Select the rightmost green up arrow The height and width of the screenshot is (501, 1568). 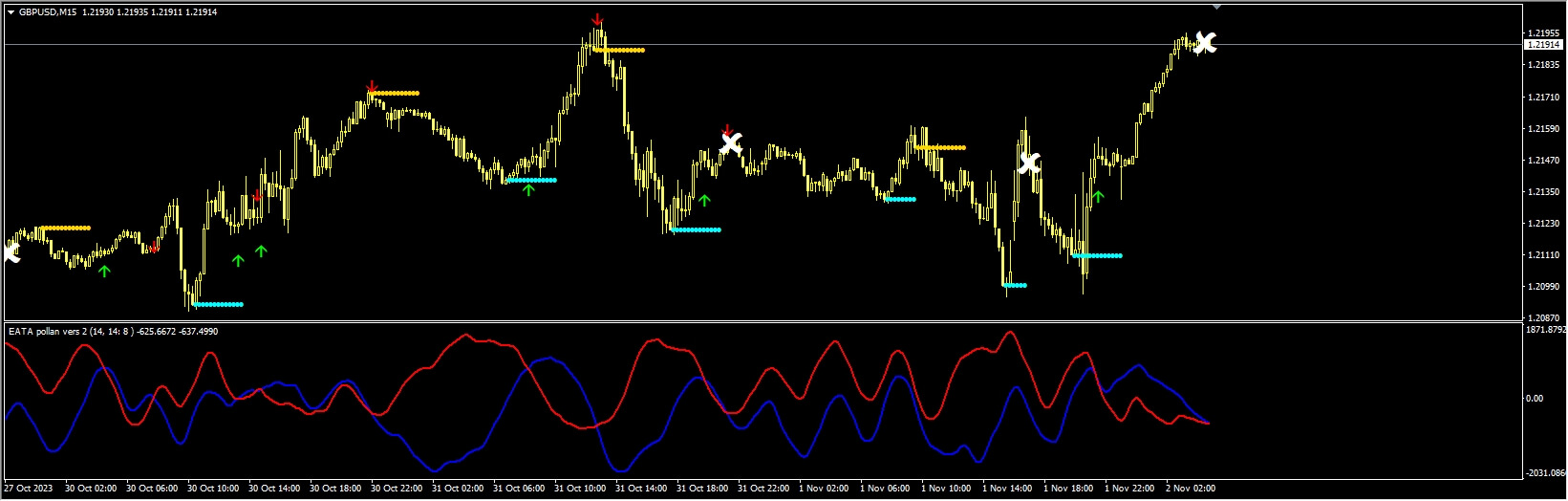point(1098,197)
